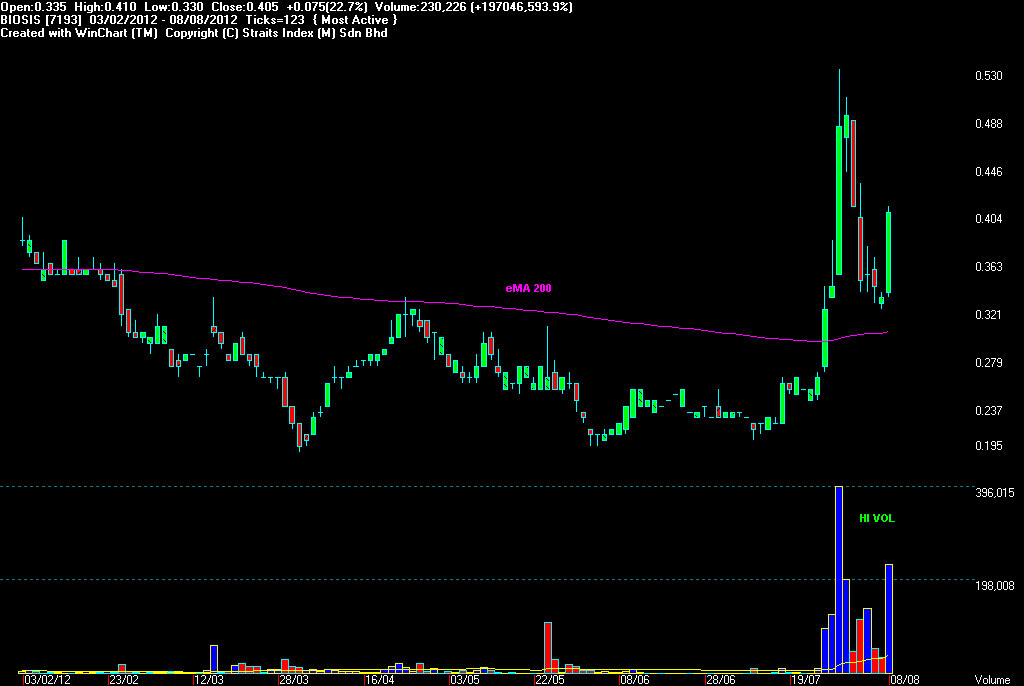Click the Open:0.335 header value
Image resolution: width=1024 pixels, height=686 pixels.
pyautogui.click(x=33, y=7)
